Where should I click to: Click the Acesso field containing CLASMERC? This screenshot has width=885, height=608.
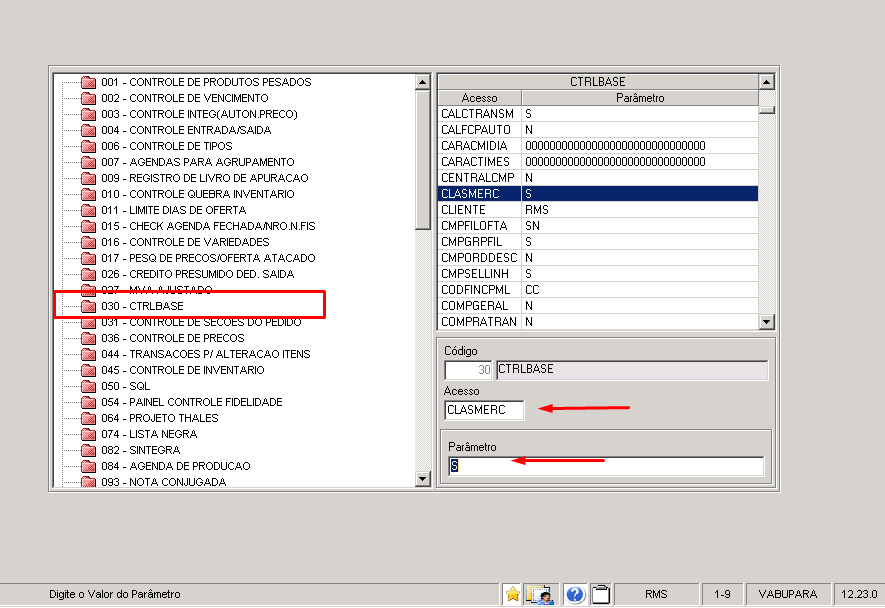click(x=484, y=410)
